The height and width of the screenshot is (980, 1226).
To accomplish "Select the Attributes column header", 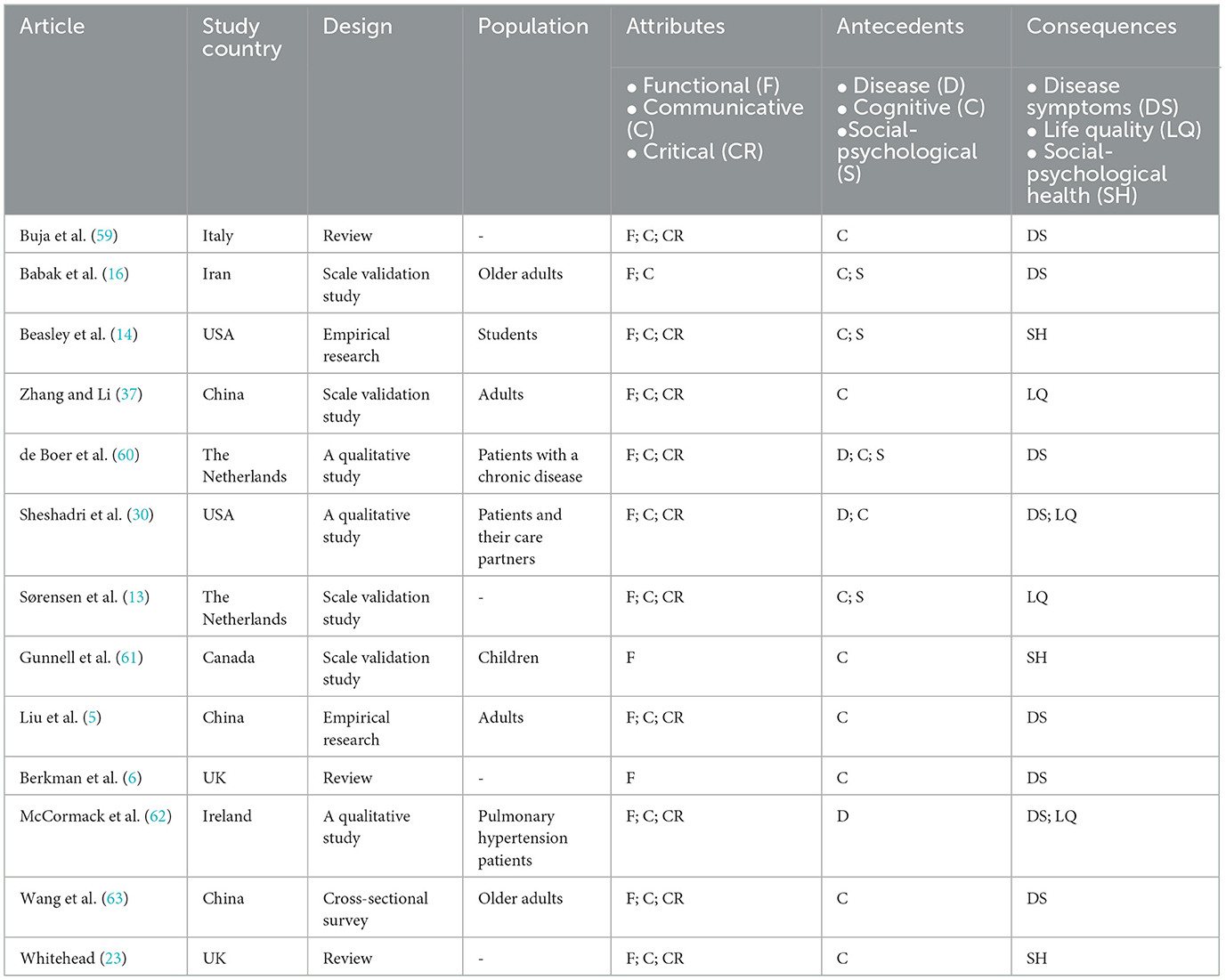I will click(675, 27).
